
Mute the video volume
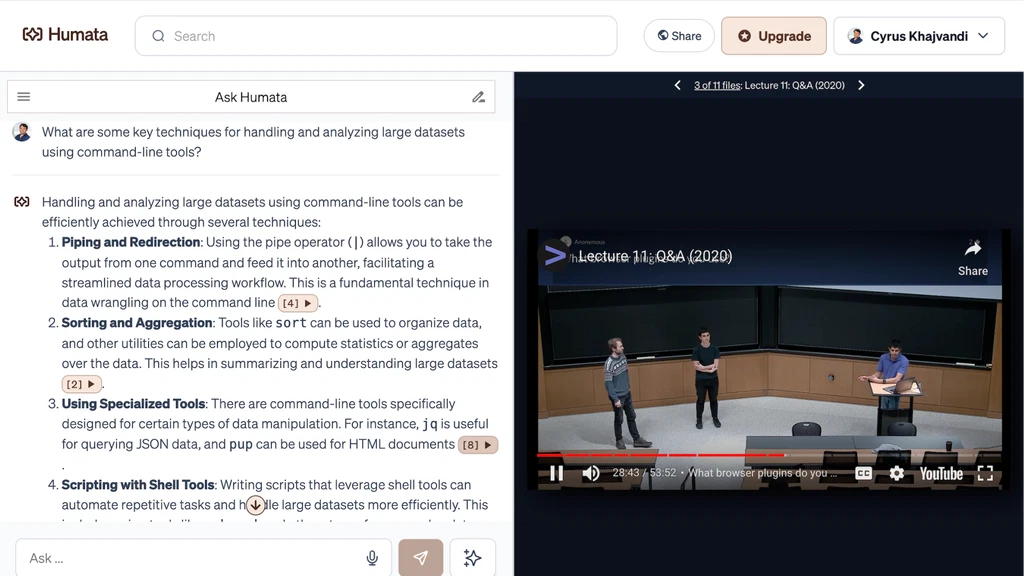tap(591, 473)
